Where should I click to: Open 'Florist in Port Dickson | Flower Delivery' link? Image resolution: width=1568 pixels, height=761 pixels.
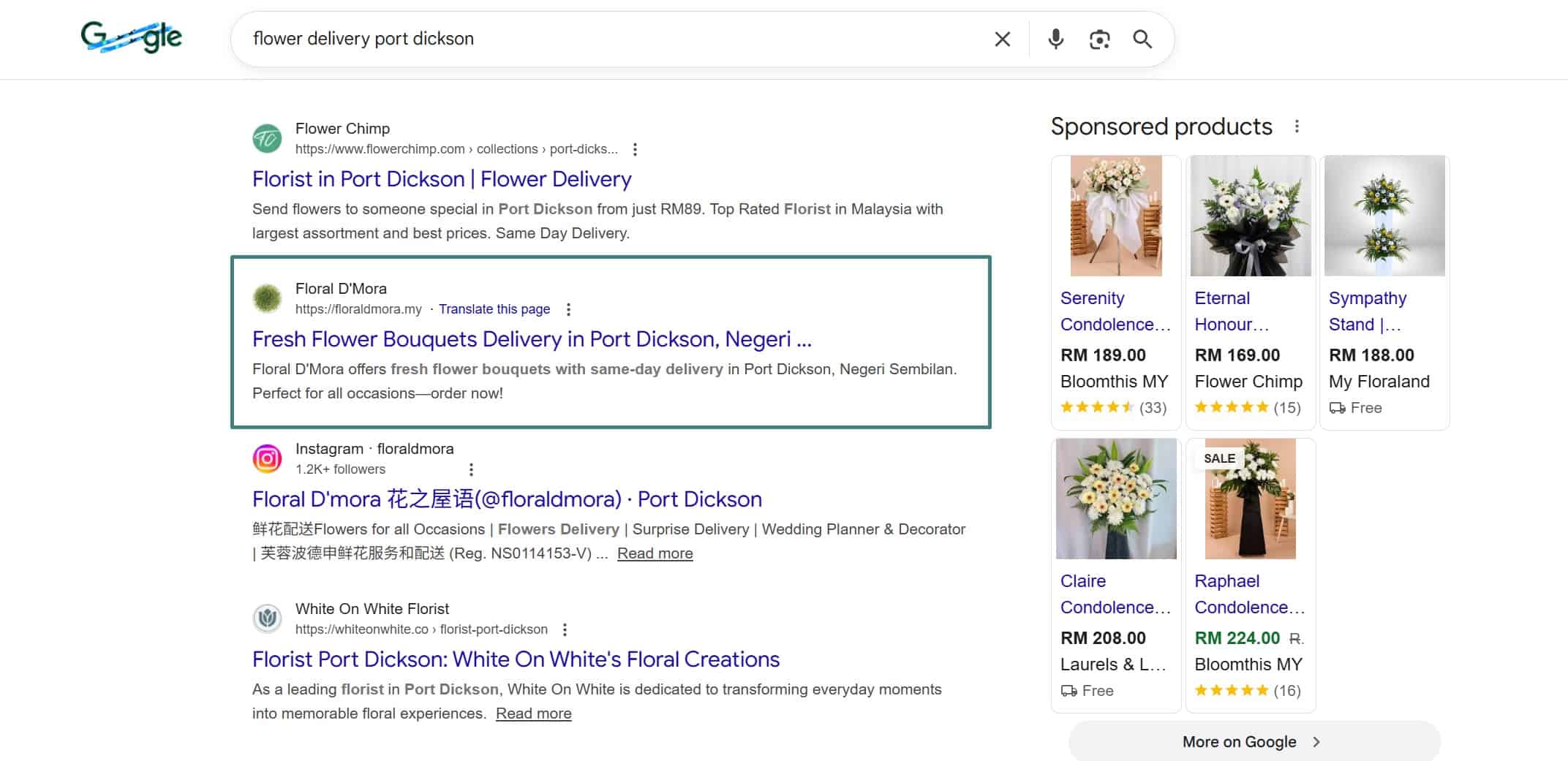click(441, 179)
